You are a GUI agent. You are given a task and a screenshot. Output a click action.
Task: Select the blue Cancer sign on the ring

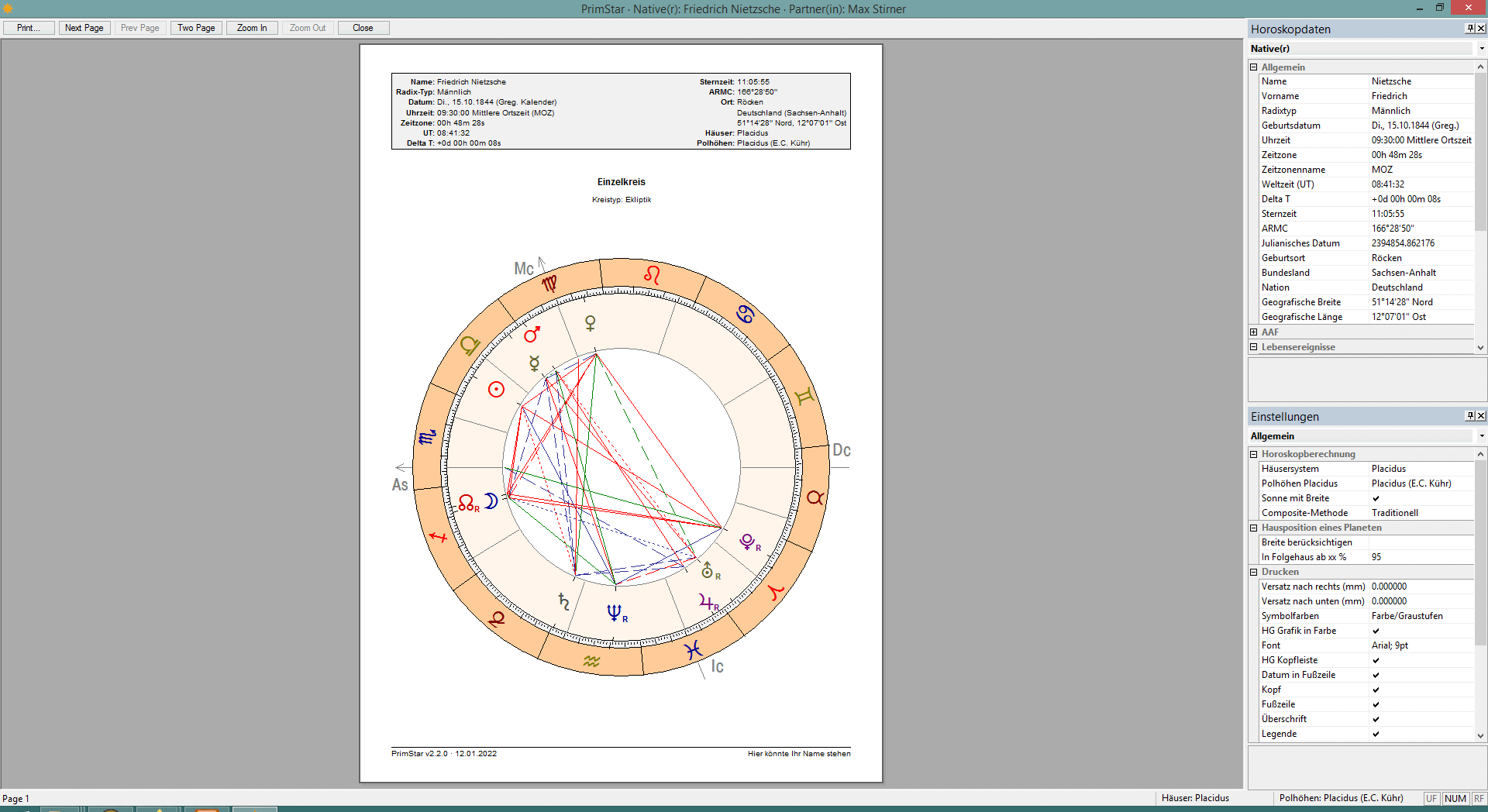point(746,314)
